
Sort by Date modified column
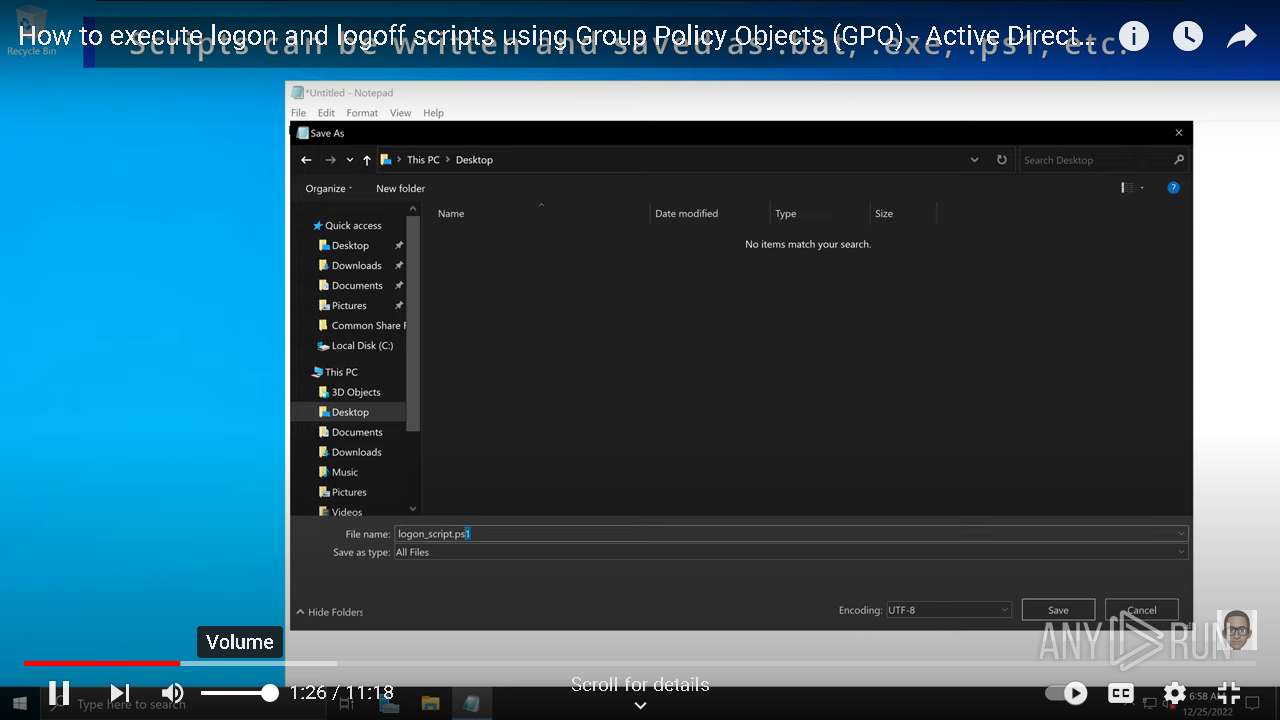pyautogui.click(x=686, y=214)
